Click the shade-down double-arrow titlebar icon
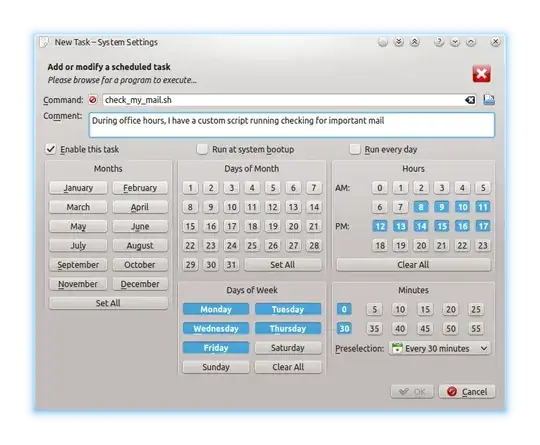The height and width of the screenshot is (445, 540). [398, 42]
